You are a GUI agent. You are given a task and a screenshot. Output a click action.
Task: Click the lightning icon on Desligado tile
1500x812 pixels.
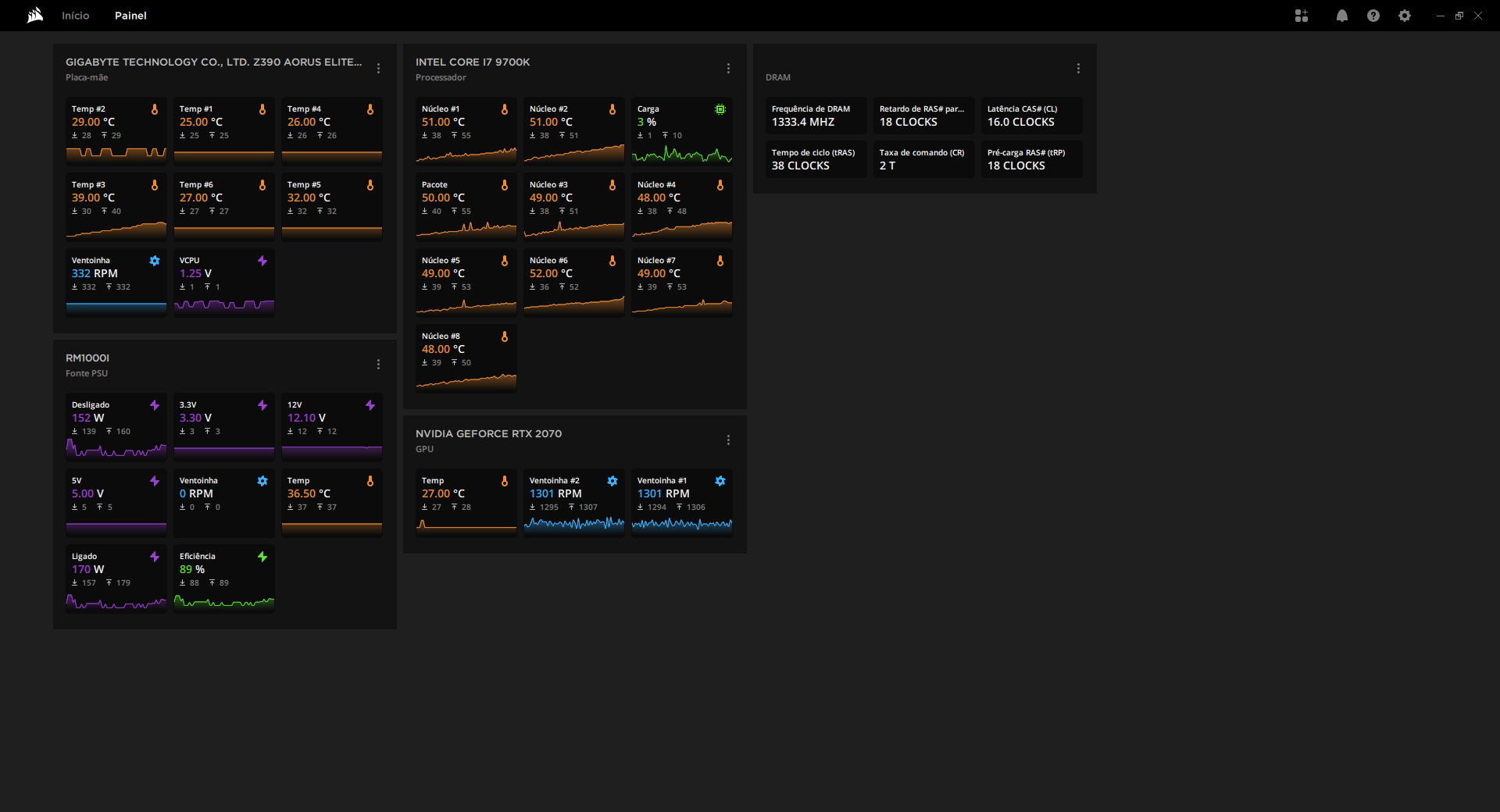[155, 405]
